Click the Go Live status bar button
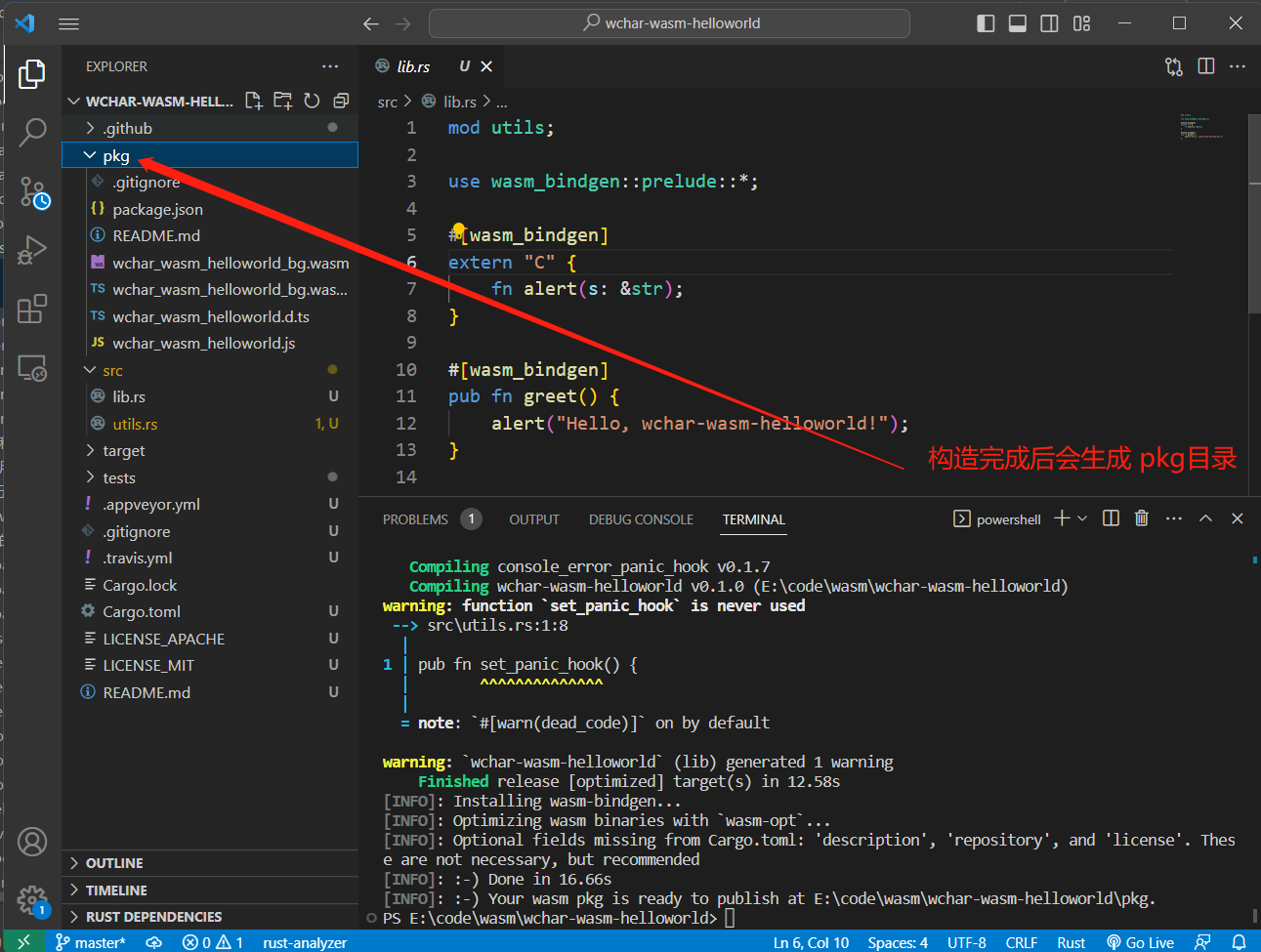Viewport: 1261px width, 952px height. click(x=1140, y=942)
